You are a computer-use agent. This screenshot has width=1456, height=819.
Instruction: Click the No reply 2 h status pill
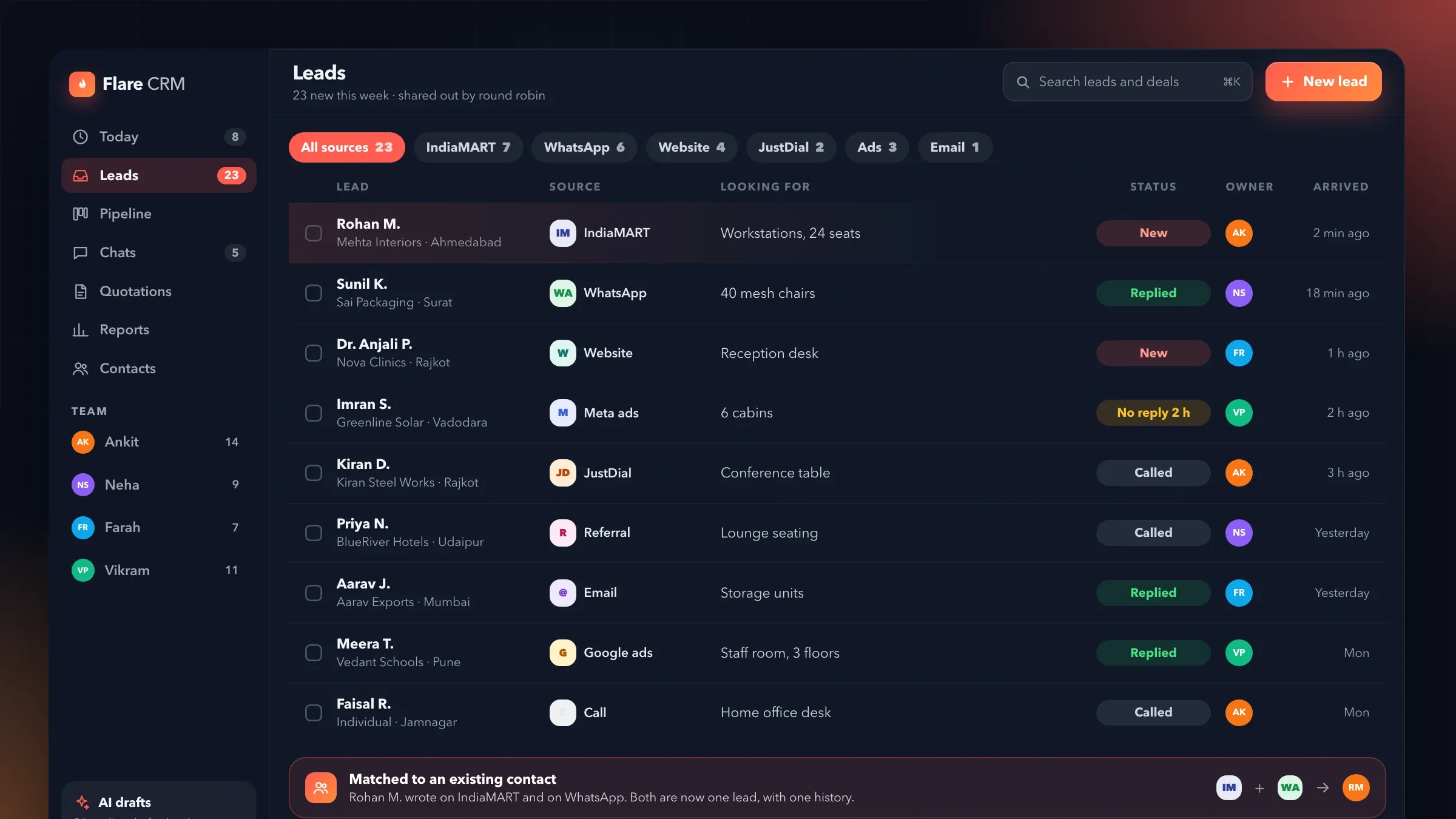(1153, 413)
